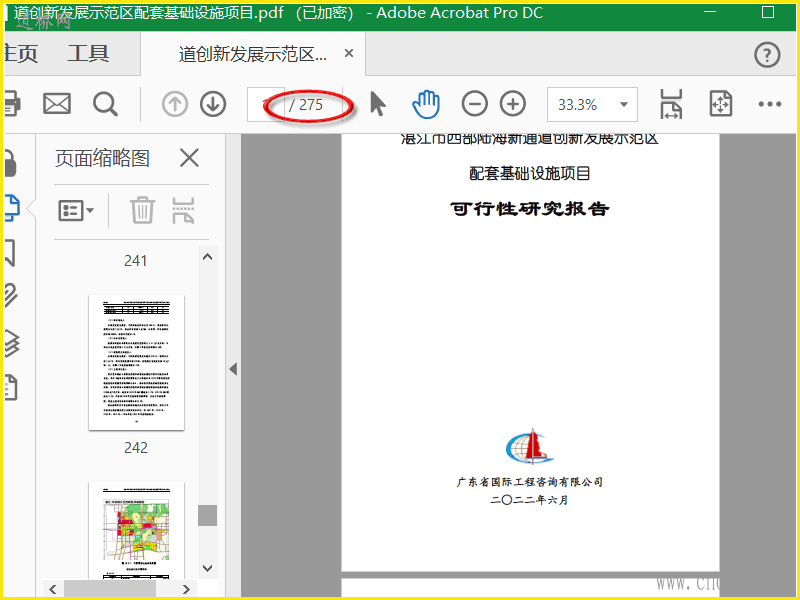Click horizontal scrollbar left arrow
800x600 pixels.
pyautogui.click(x=53, y=589)
